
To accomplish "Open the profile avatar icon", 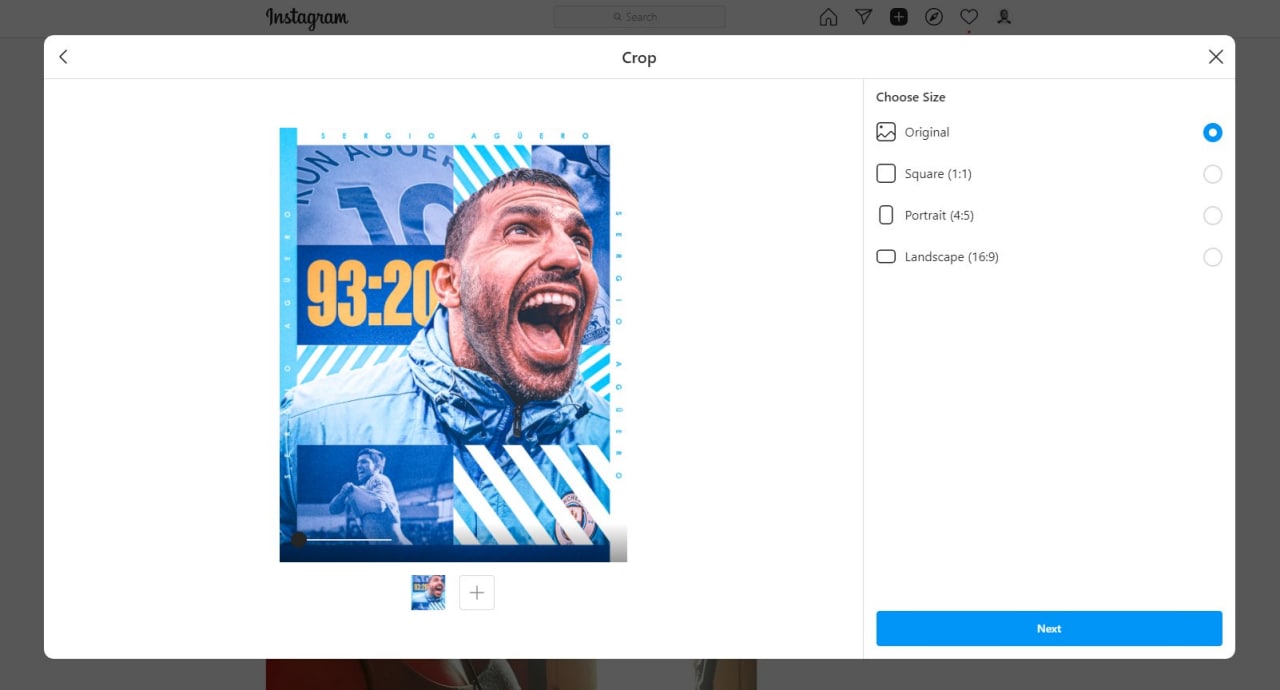I will (1004, 17).
